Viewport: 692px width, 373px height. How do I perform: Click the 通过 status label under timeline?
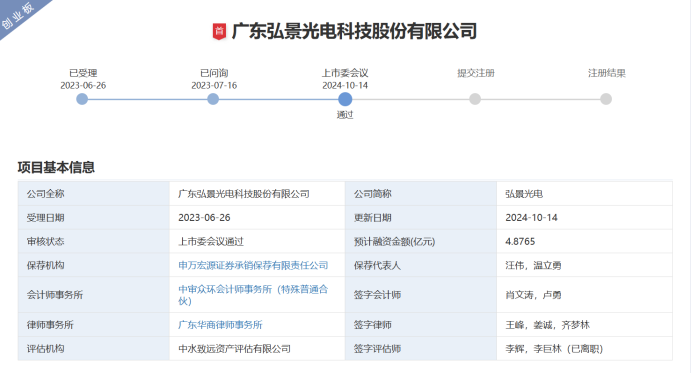(345, 115)
